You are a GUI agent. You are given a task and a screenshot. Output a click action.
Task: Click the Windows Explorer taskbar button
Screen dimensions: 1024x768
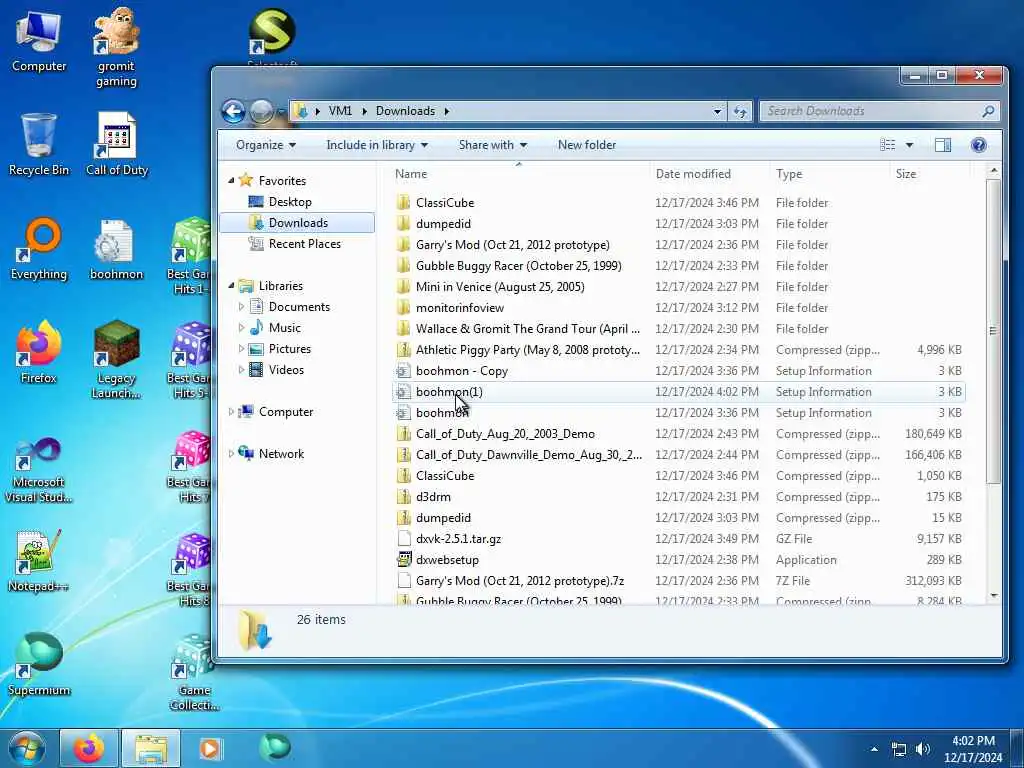tap(151, 748)
